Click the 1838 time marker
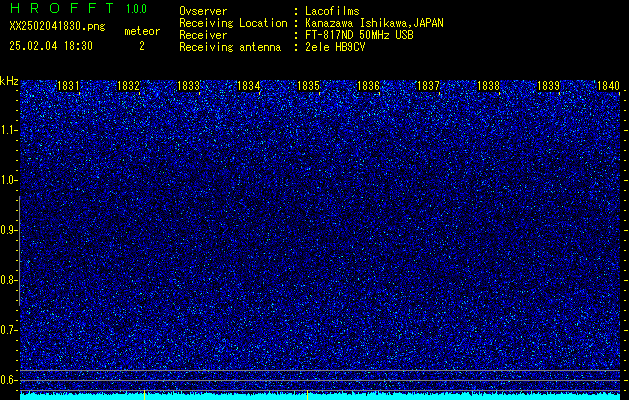Image resolution: width=629 pixels, height=400 pixels. pyautogui.click(x=489, y=86)
